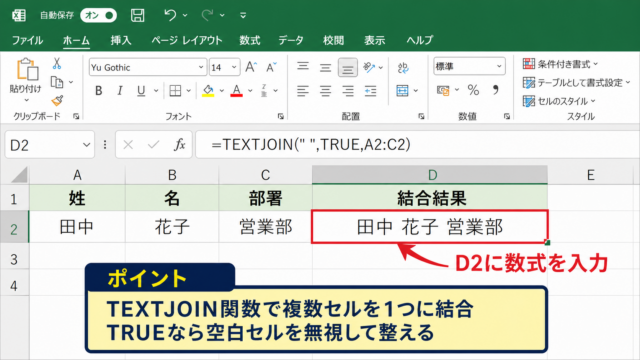Select cell C2 containing 営業部
The width and height of the screenshot is (640, 360).
click(x=265, y=227)
